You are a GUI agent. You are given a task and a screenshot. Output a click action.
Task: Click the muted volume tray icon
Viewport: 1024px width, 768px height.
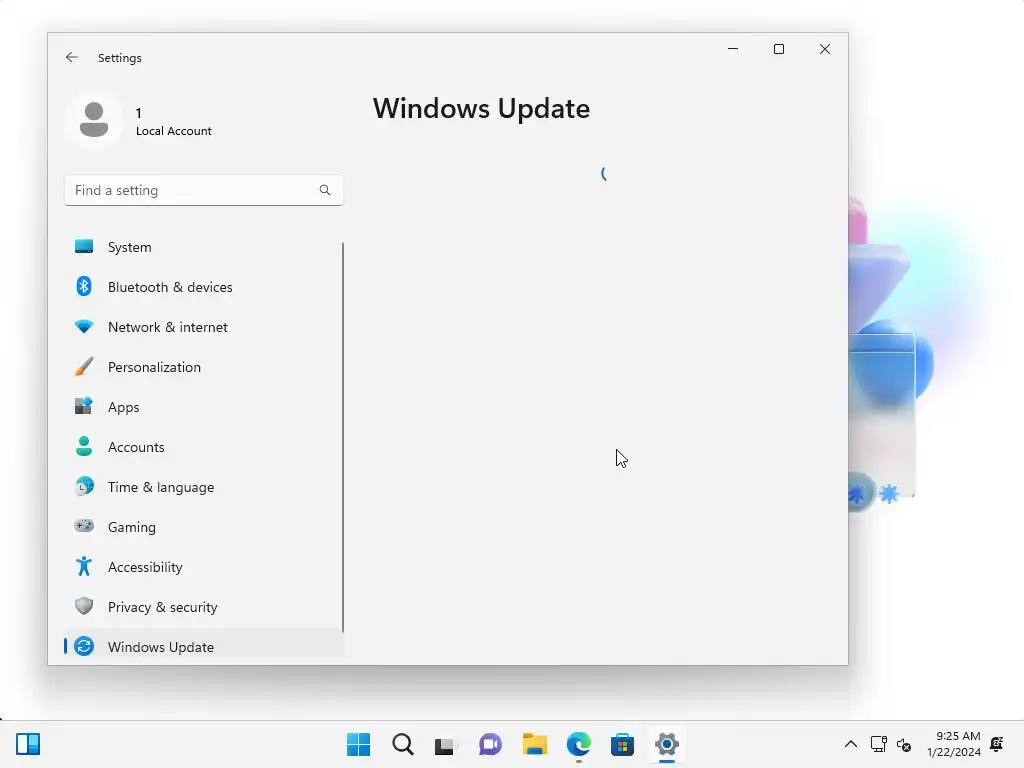pos(904,744)
